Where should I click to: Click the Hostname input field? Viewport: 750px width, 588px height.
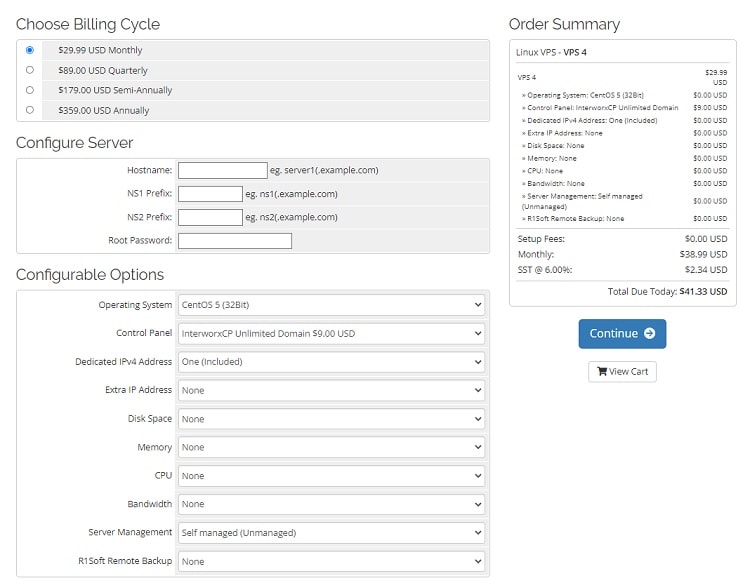(x=222, y=170)
